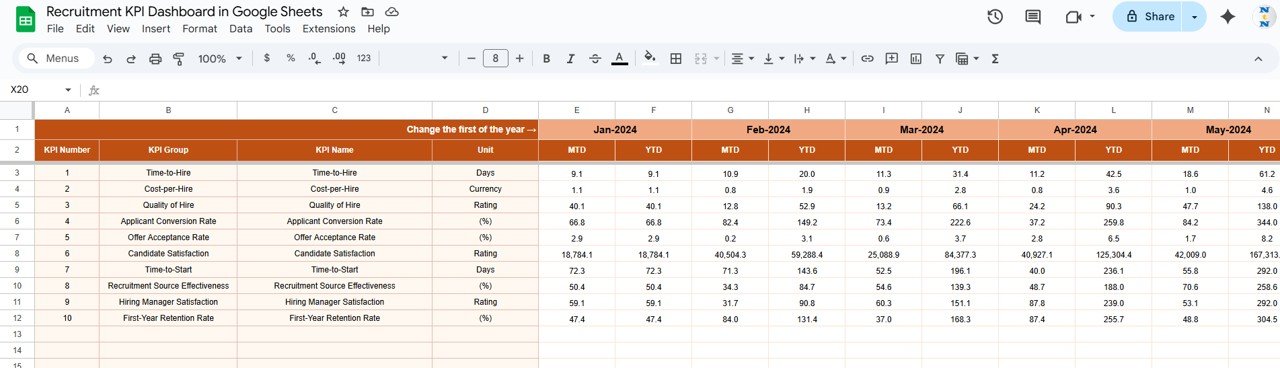The width and height of the screenshot is (1280, 368).
Task: Open the View menu
Action: pos(118,29)
